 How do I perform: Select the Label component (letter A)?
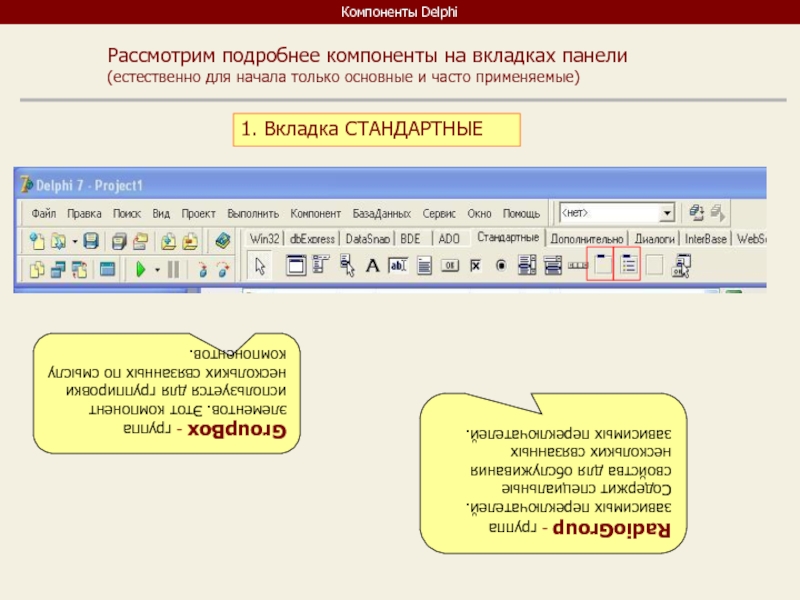click(x=372, y=266)
